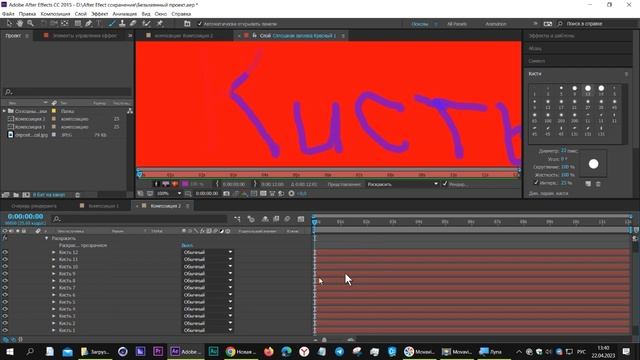Hide the Кисть 12 stroke

pos(5,253)
